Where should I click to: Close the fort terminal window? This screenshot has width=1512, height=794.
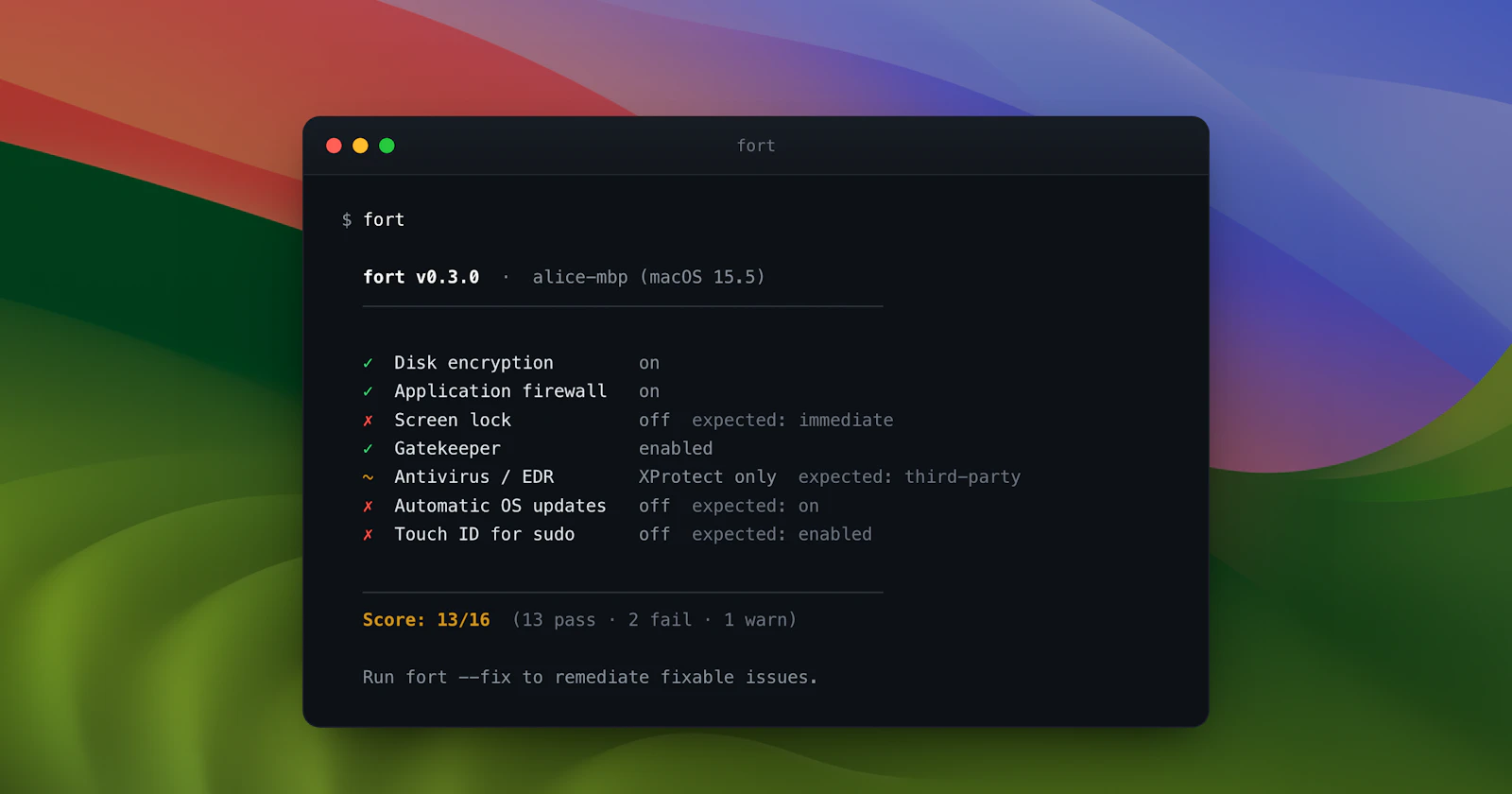click(334, 146)
